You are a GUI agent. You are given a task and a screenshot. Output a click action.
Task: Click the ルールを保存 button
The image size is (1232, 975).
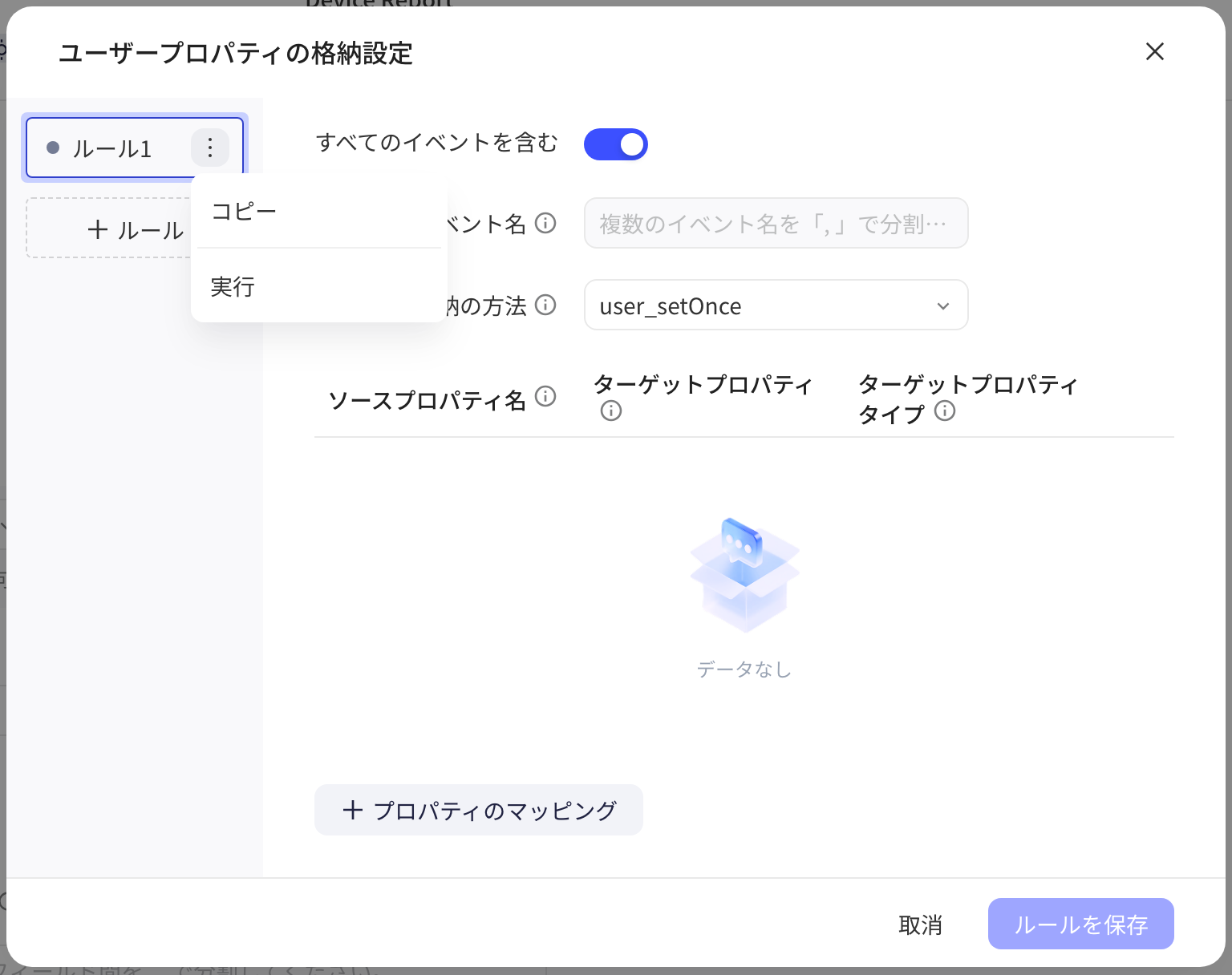click(x=1081, y=924)
